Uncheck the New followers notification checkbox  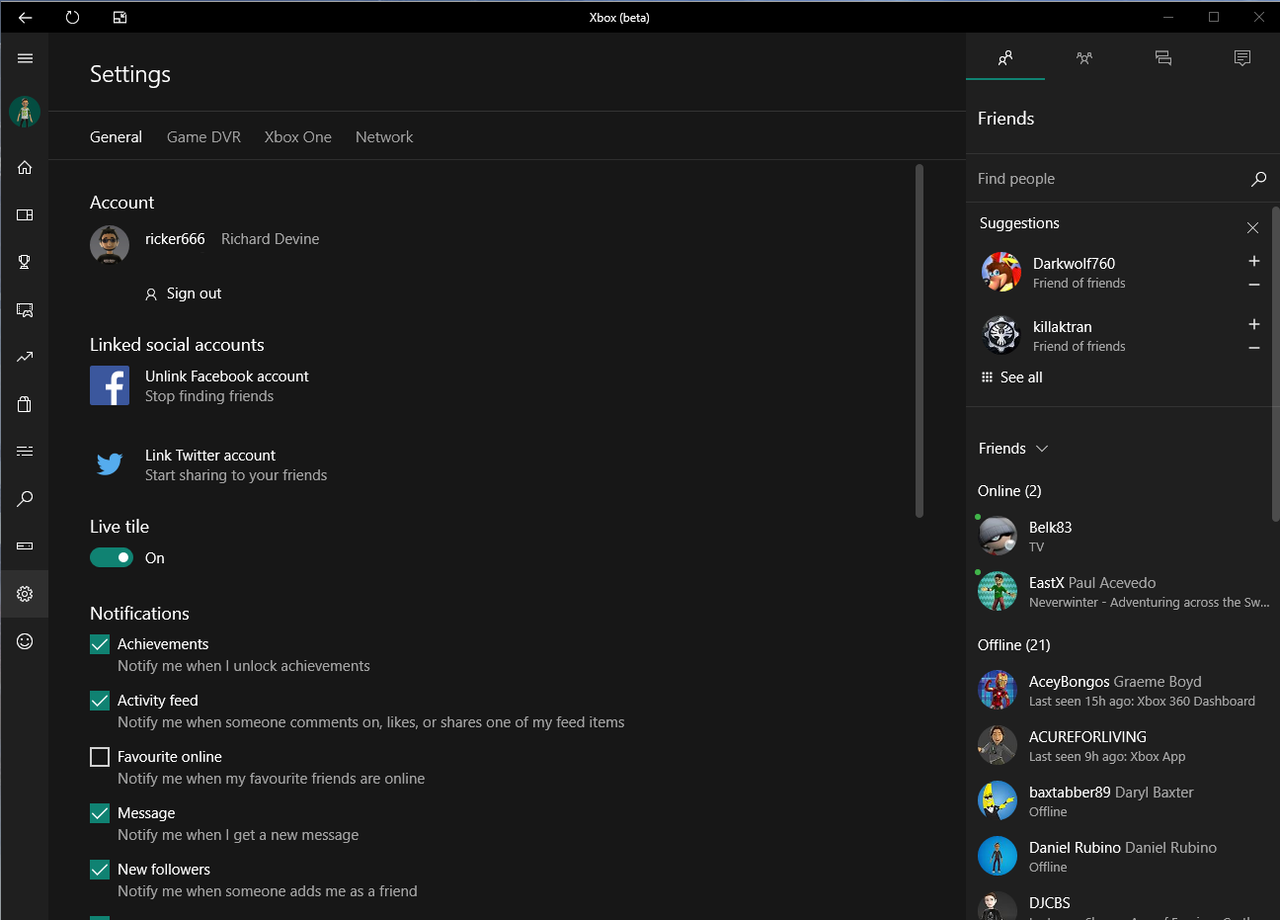coord(99,870)
